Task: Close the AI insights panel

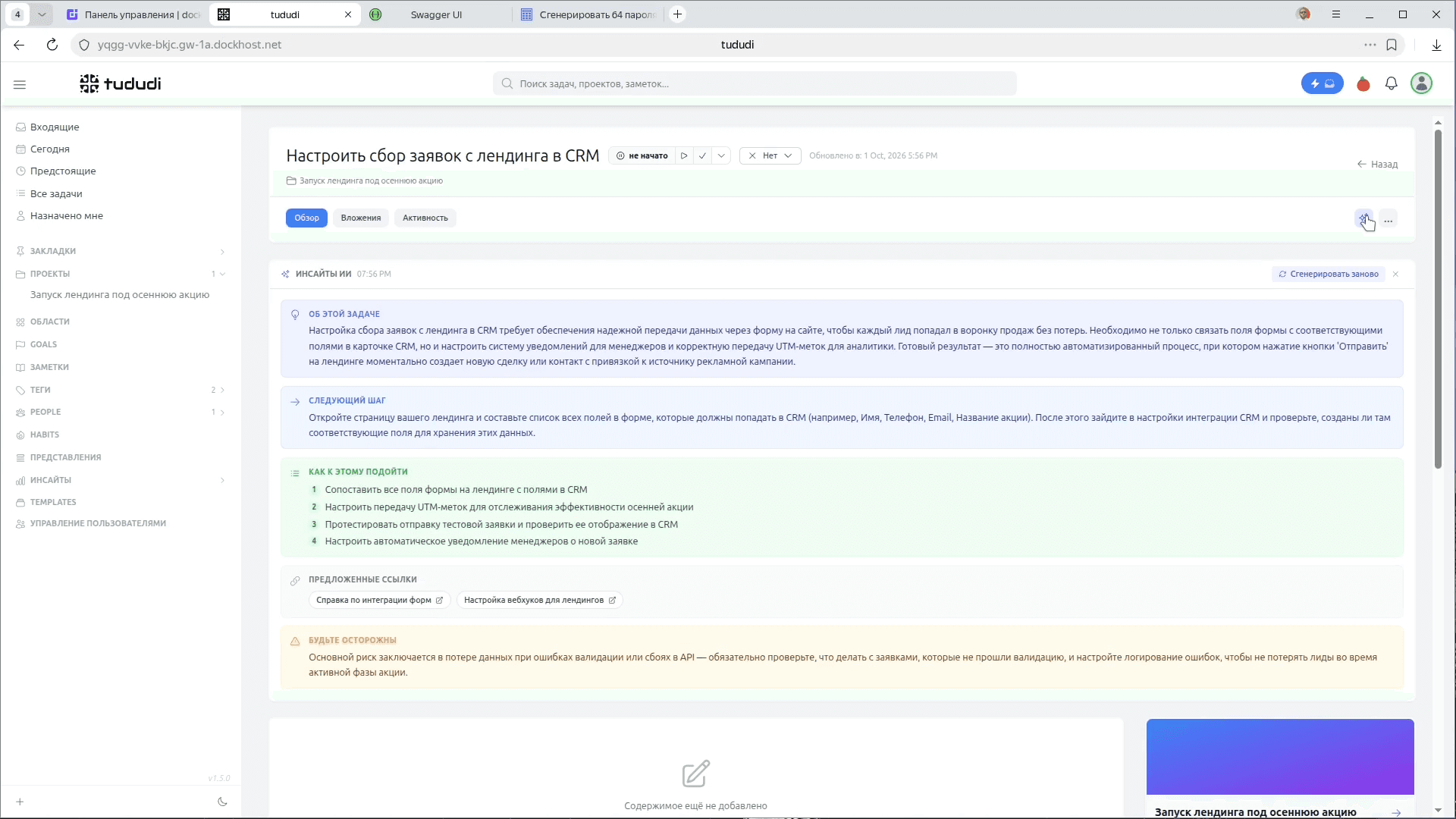Action: click(x=1395, y=274)
